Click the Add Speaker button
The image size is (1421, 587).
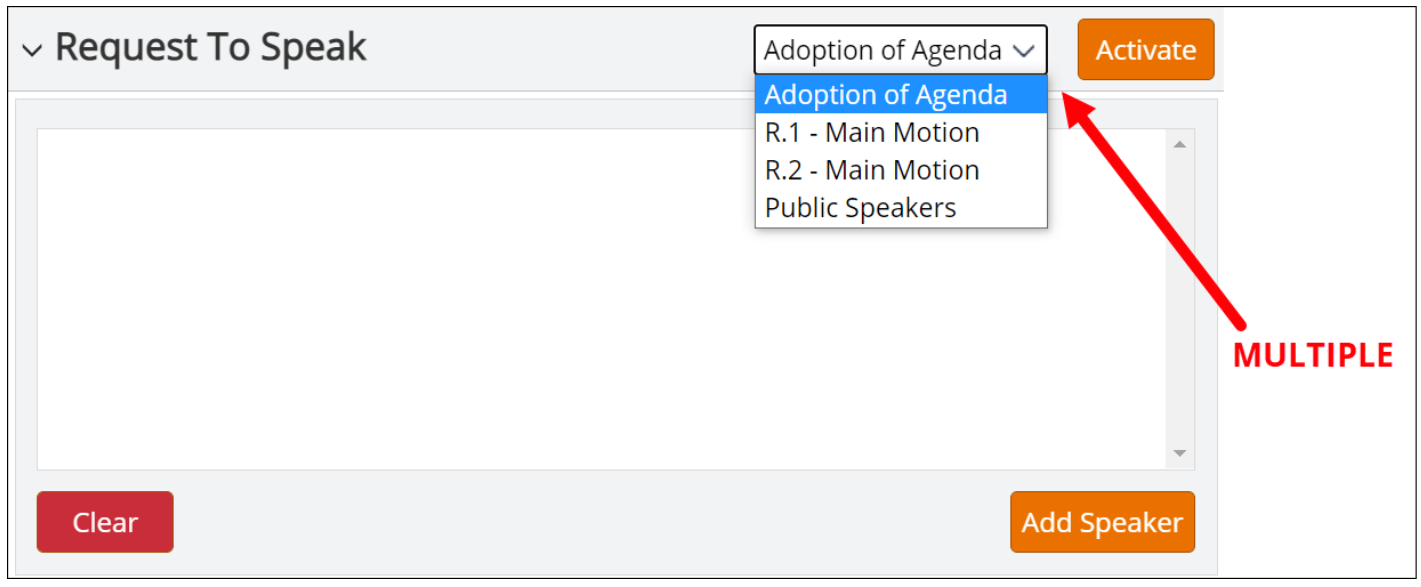1102,522
